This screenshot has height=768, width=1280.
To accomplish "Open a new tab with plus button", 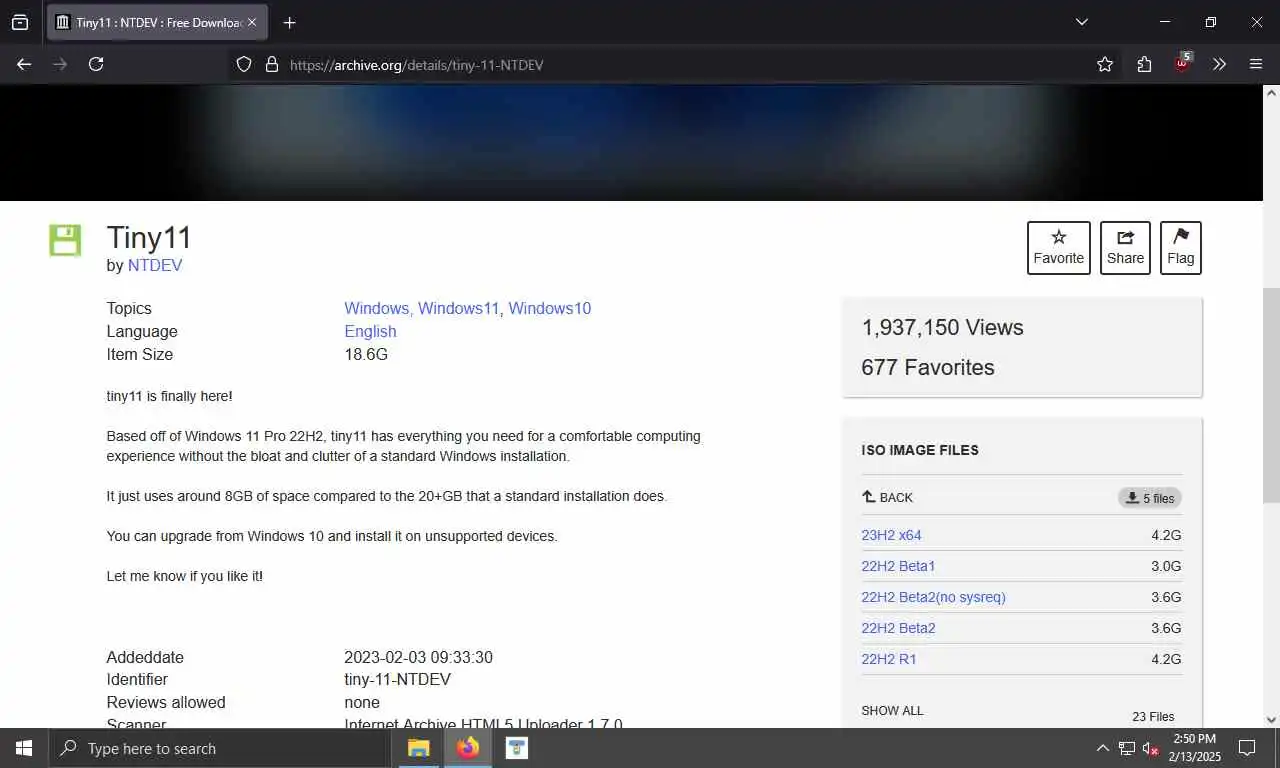I will pos(289,22).
